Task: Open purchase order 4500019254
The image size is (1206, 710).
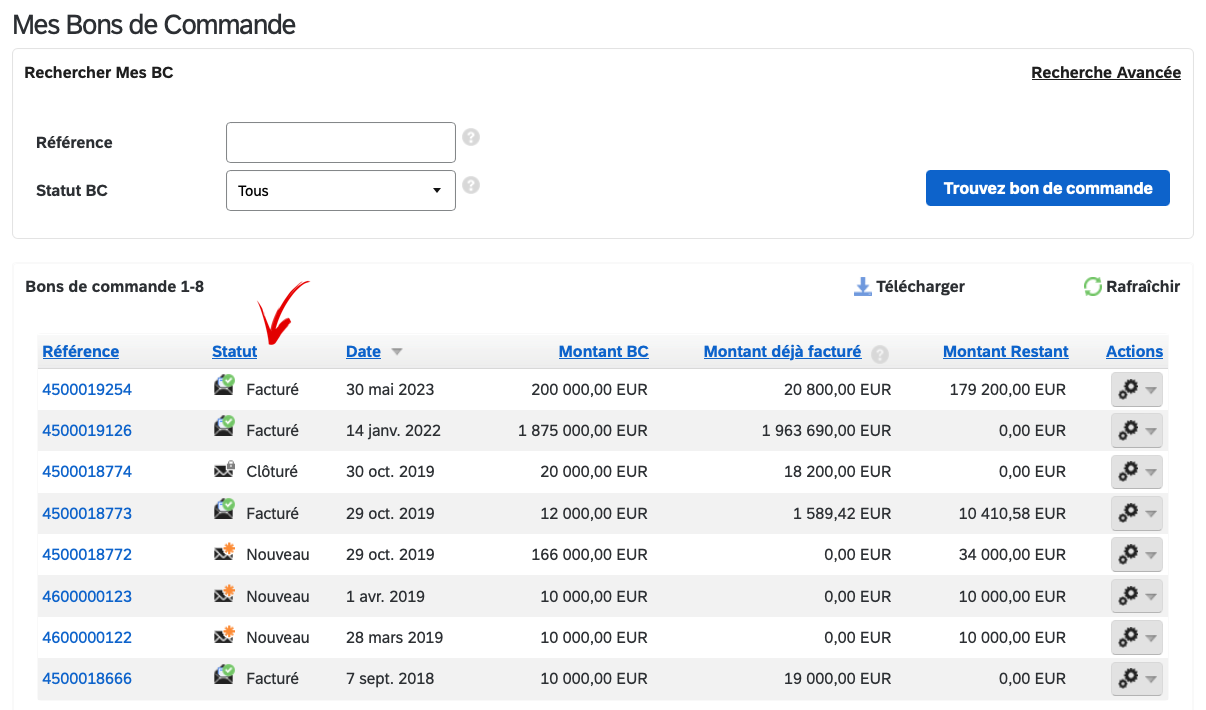Action: pos(87,389)
